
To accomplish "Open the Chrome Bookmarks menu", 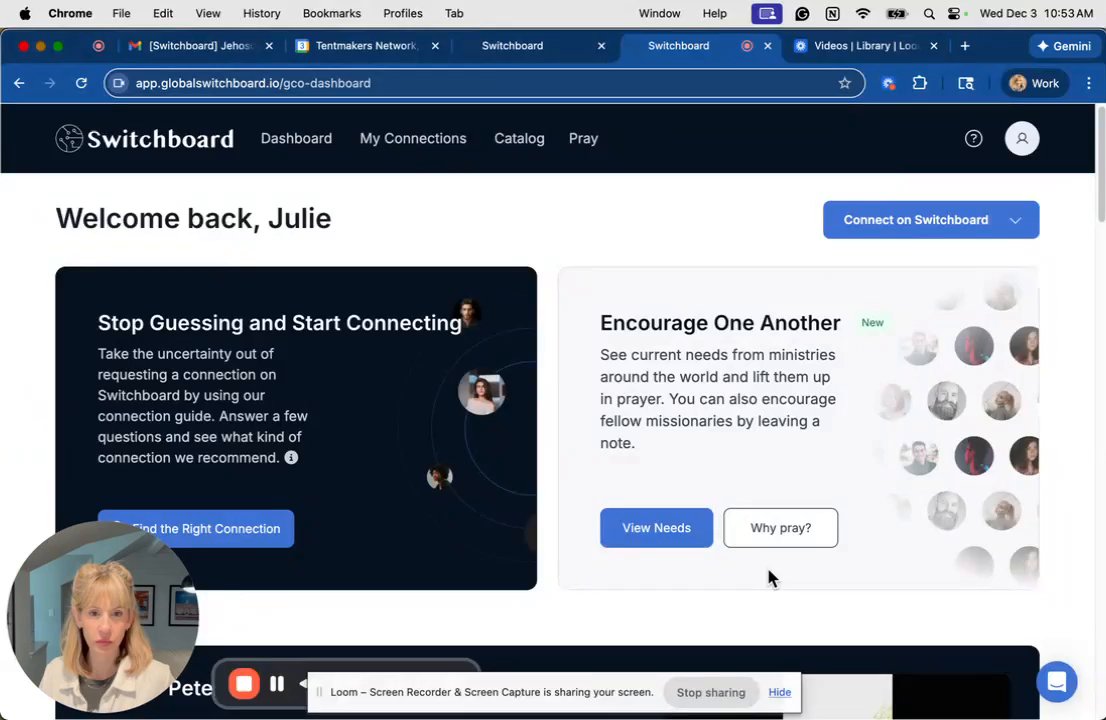I will pos(332,13).
